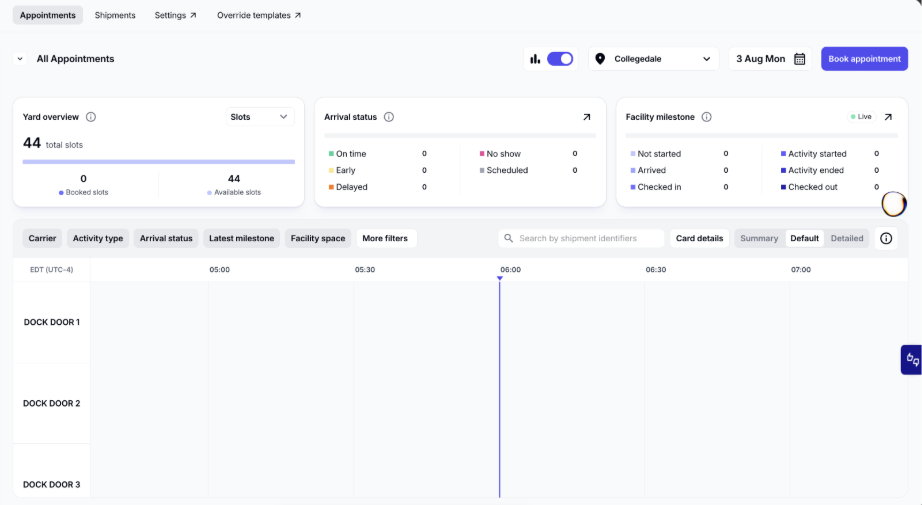
Task: Select the Detailed card view option
Action: [847, 238]
